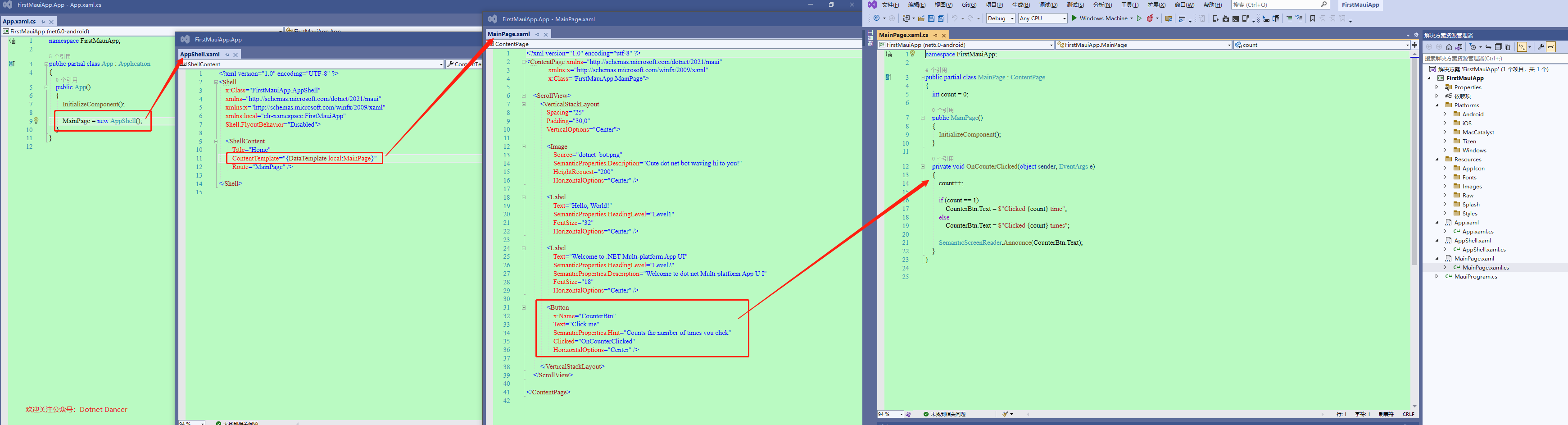The image size is (1568, 425).
Task: Click the 未找到相关问题 status indicator
Action: click(x=944, y=414)
